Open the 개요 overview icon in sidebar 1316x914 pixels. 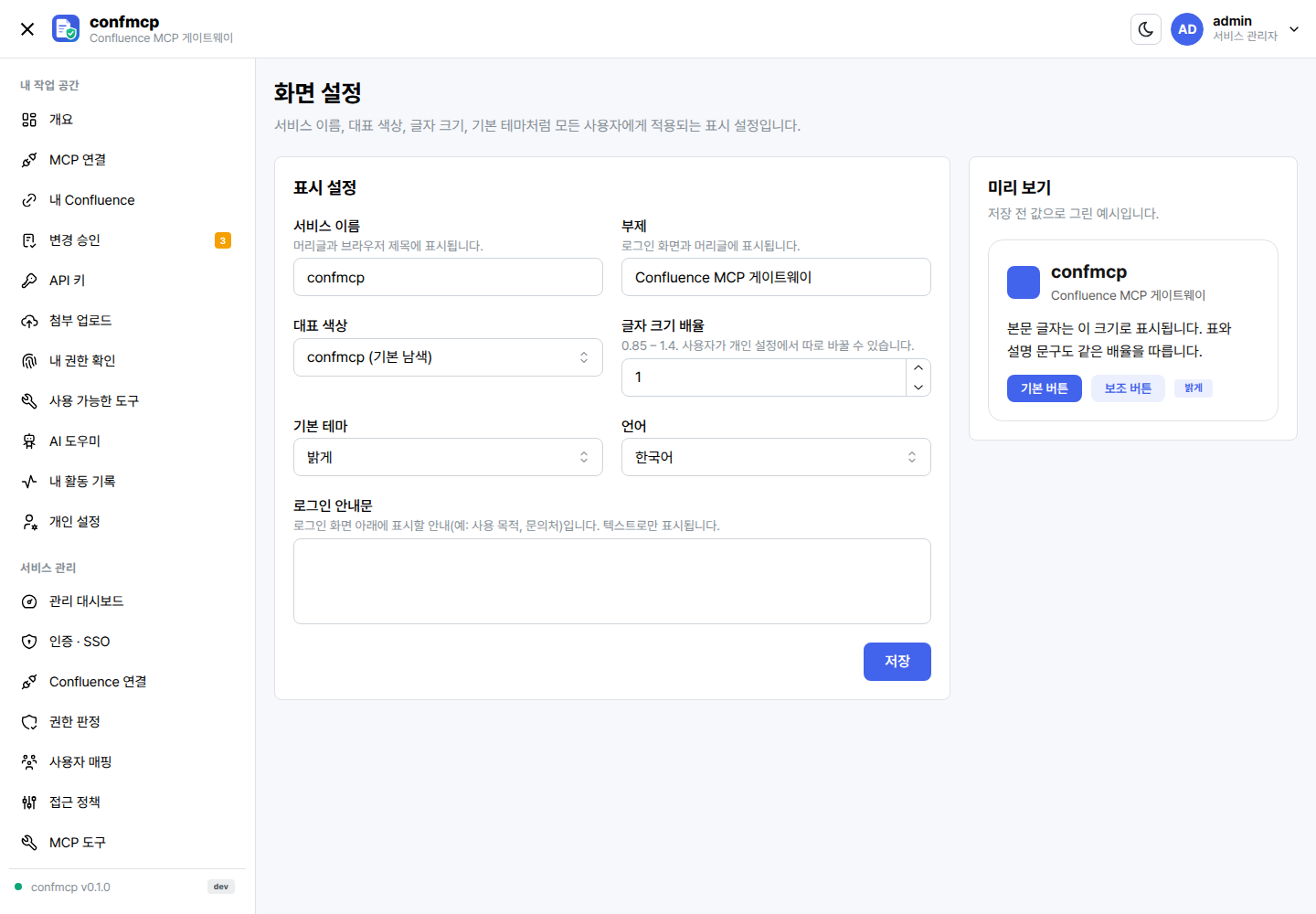tap(29, 120)
